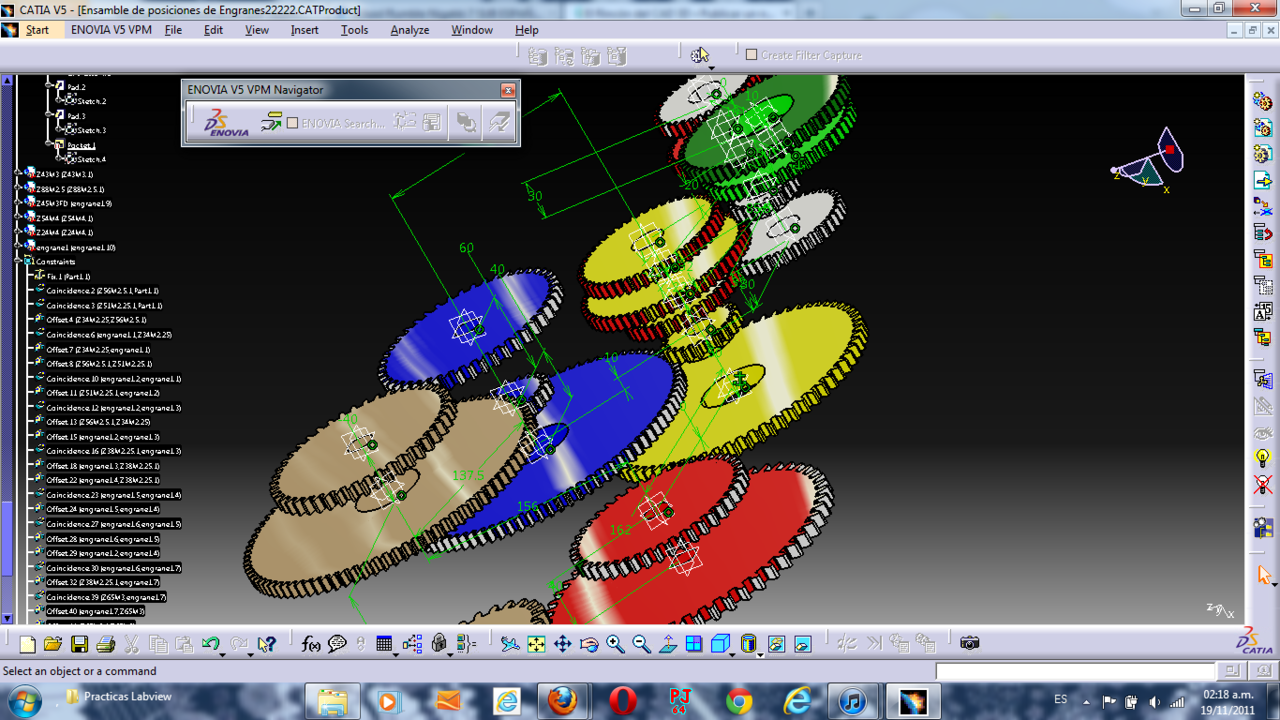
Task: Click the Normal View icon
Action: pyautogui.click(x=668, y=645)
